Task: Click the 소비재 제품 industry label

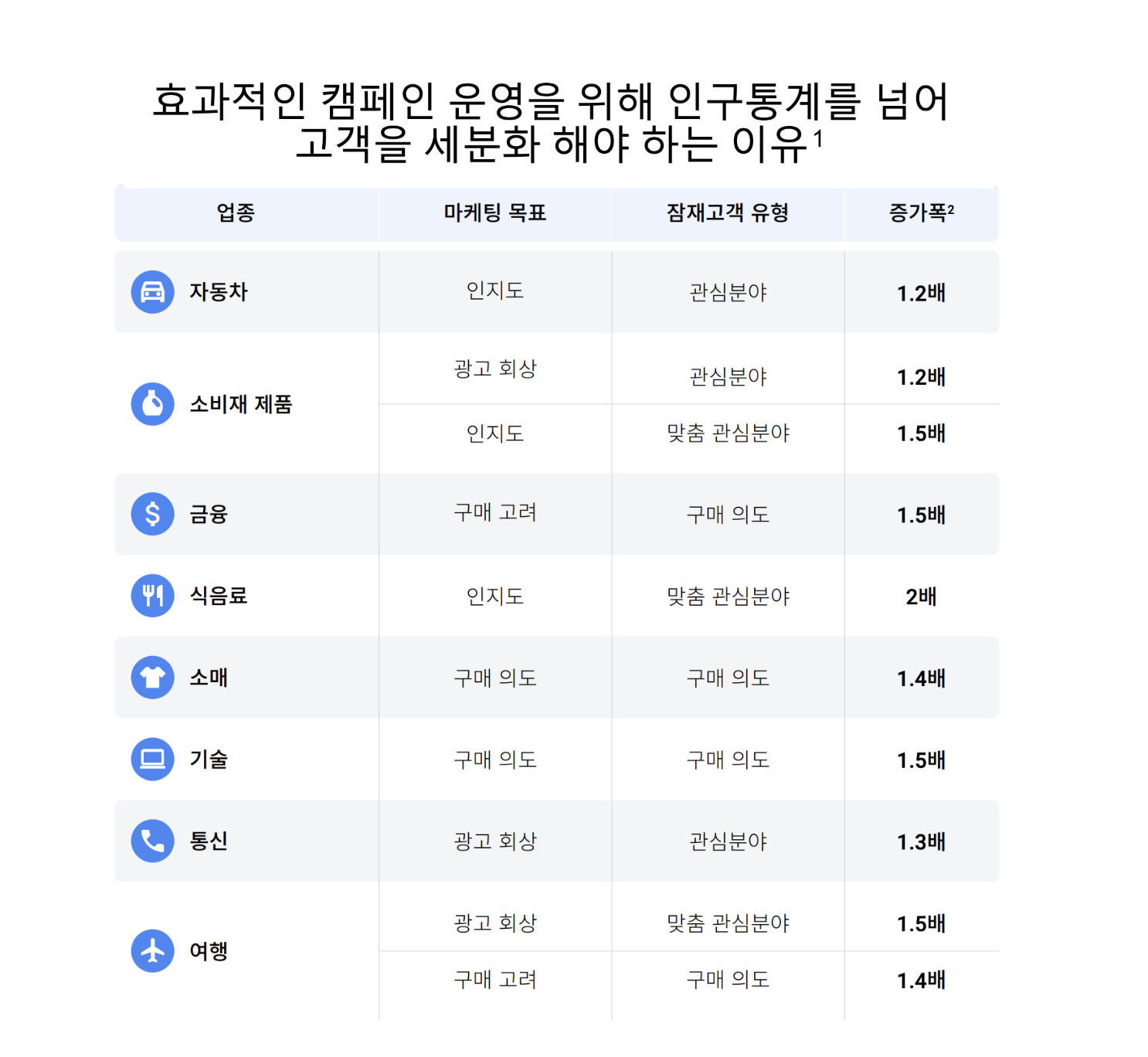Action: coord(241,404)
